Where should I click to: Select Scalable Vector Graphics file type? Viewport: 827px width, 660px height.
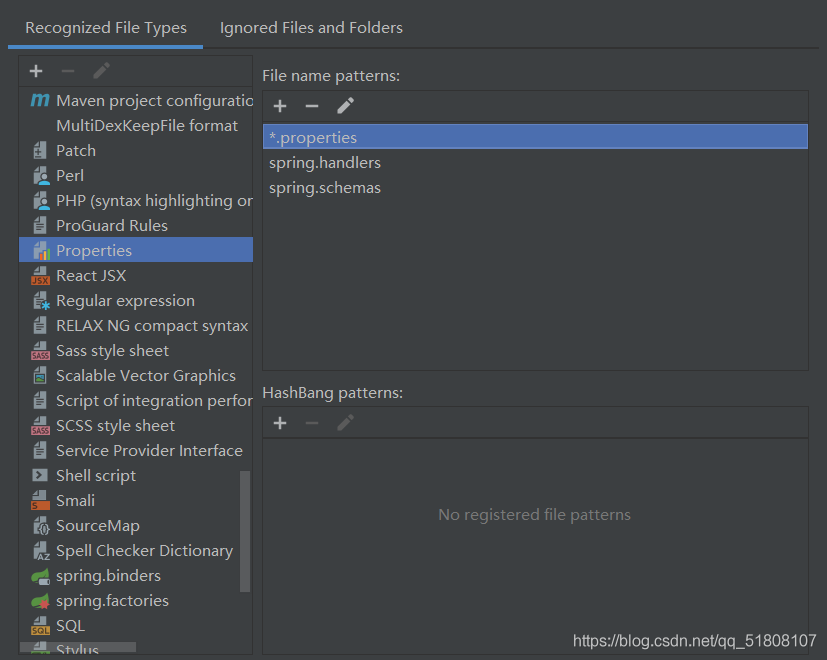click(146, 376)
